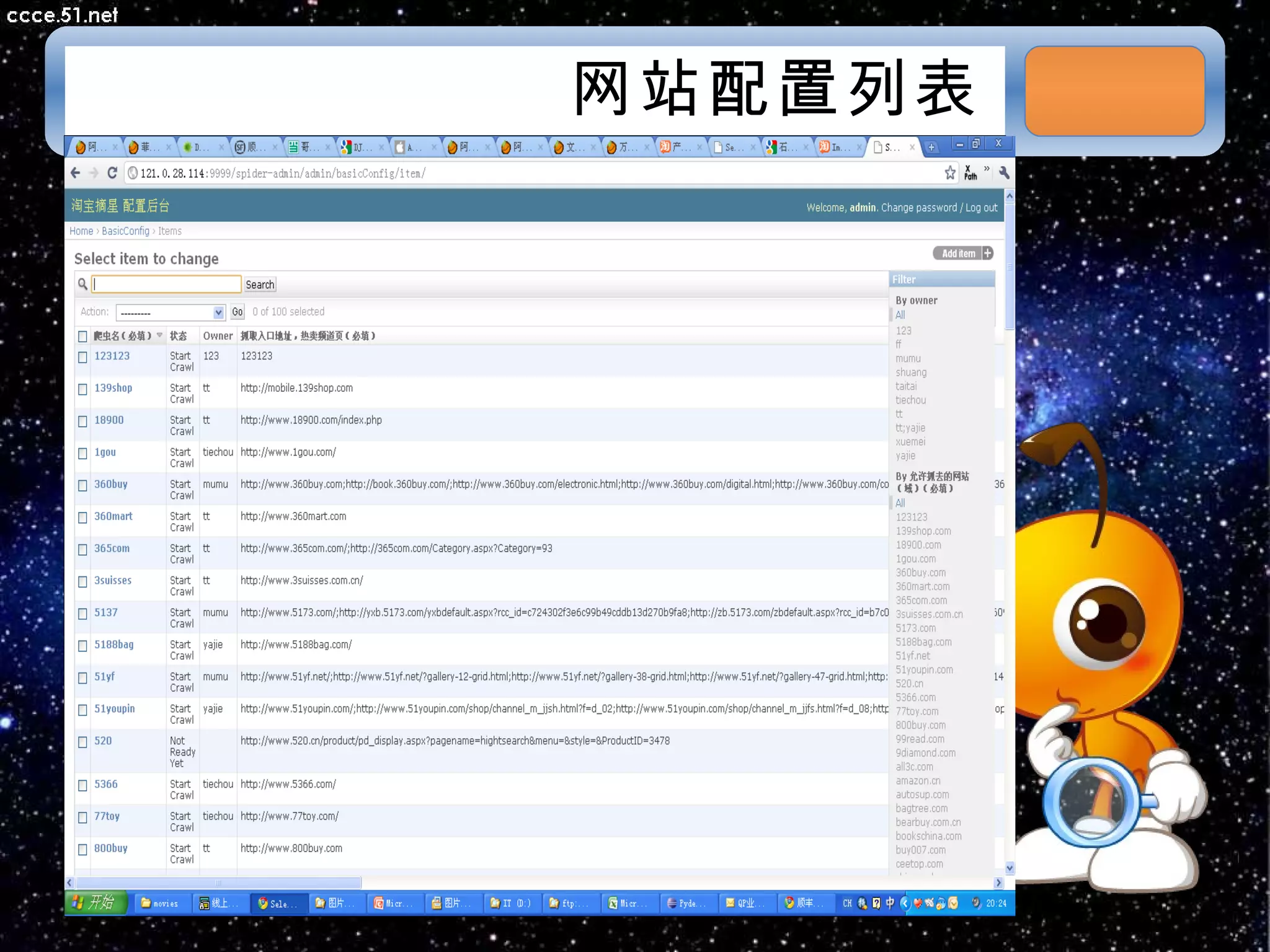Screen dimensions: 1270x952
Task: Select the 123123 row checkbox
Action: click(82, 357)
